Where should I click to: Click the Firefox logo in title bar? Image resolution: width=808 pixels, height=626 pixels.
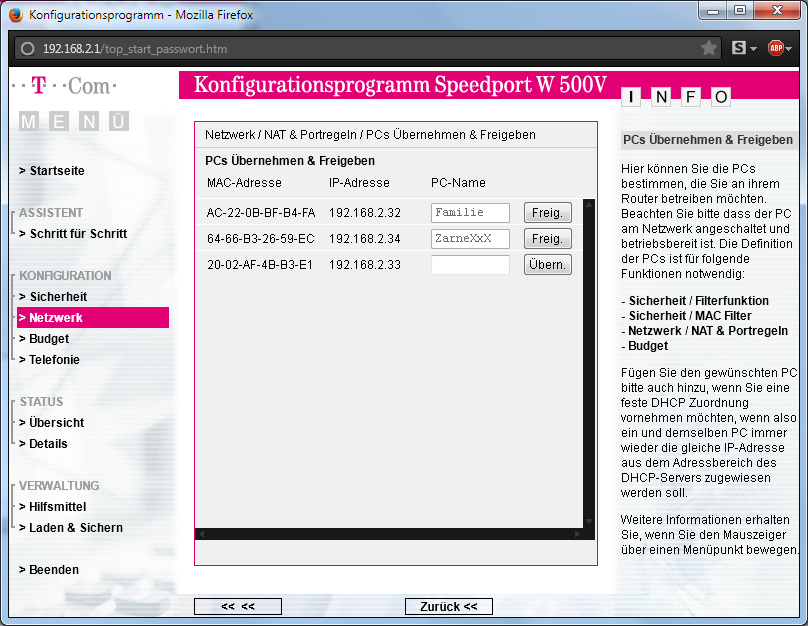(x=16, y=15)
